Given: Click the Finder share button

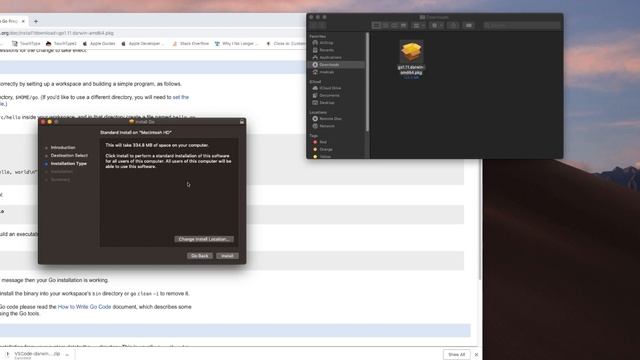Looking at the screenshot, I should click(453, 25).
